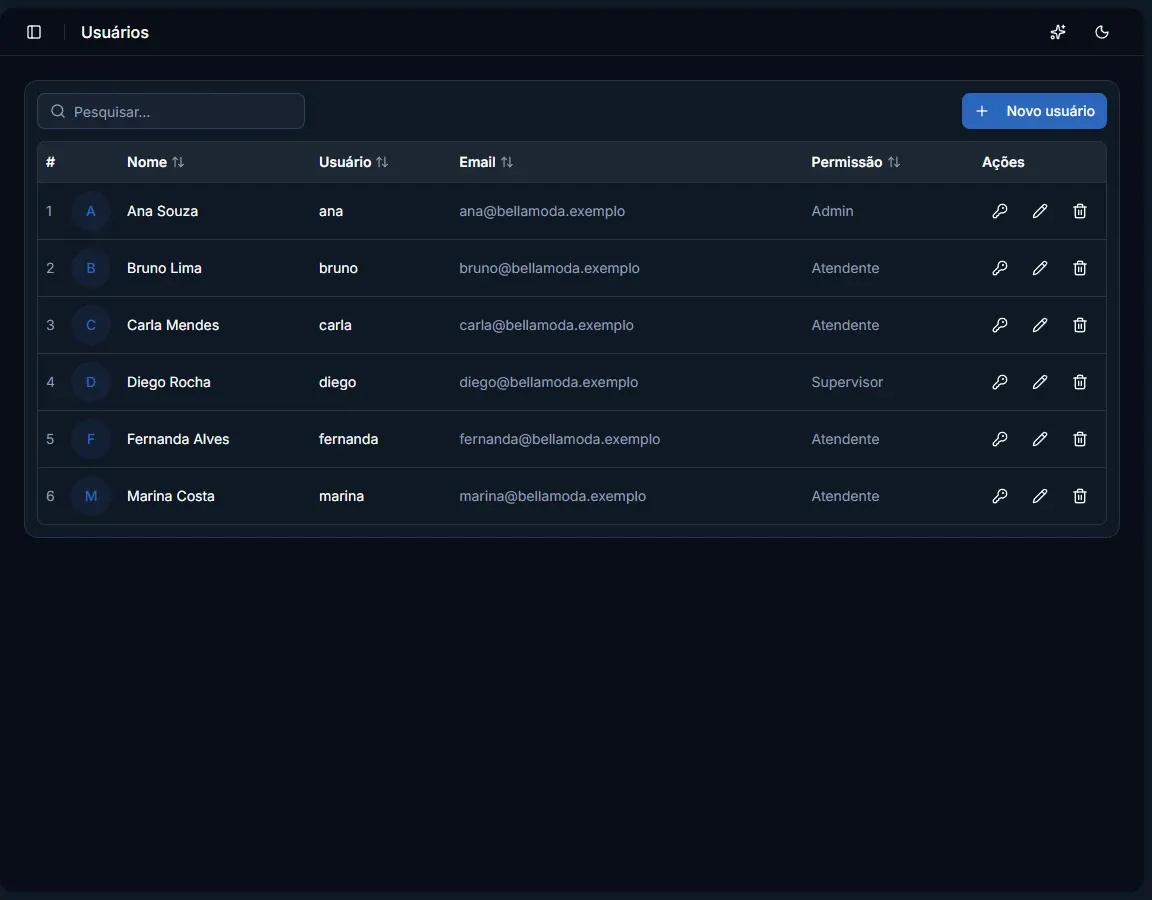Click the Supervisor permission cell
Viewport: 1152px width, 900px height.
[847, 382]
